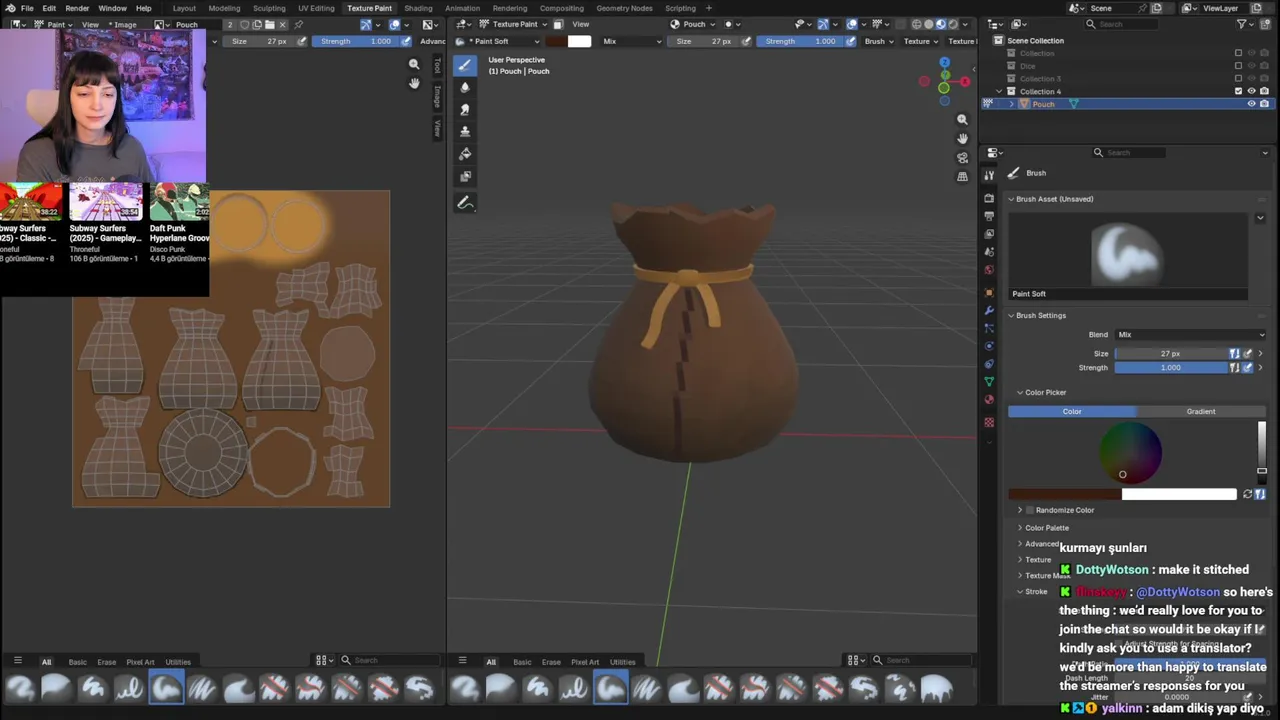Image resolution: width=1280 pixels, height=720 pixels.
Task: Click the red X axis on navigation gizmo
Action: pos(966,82)
